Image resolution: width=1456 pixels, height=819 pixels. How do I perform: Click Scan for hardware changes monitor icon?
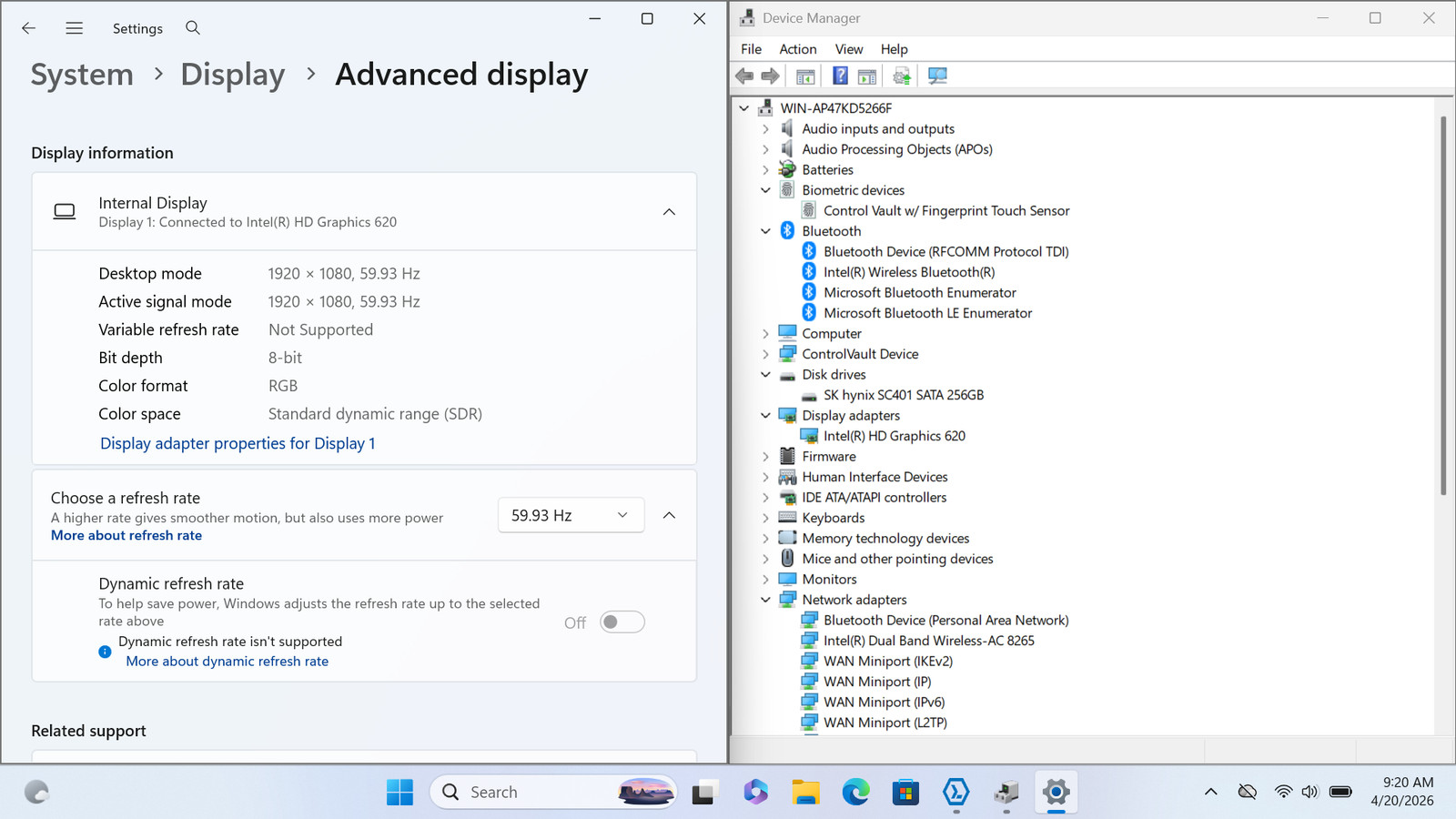(x=937, y=76)
